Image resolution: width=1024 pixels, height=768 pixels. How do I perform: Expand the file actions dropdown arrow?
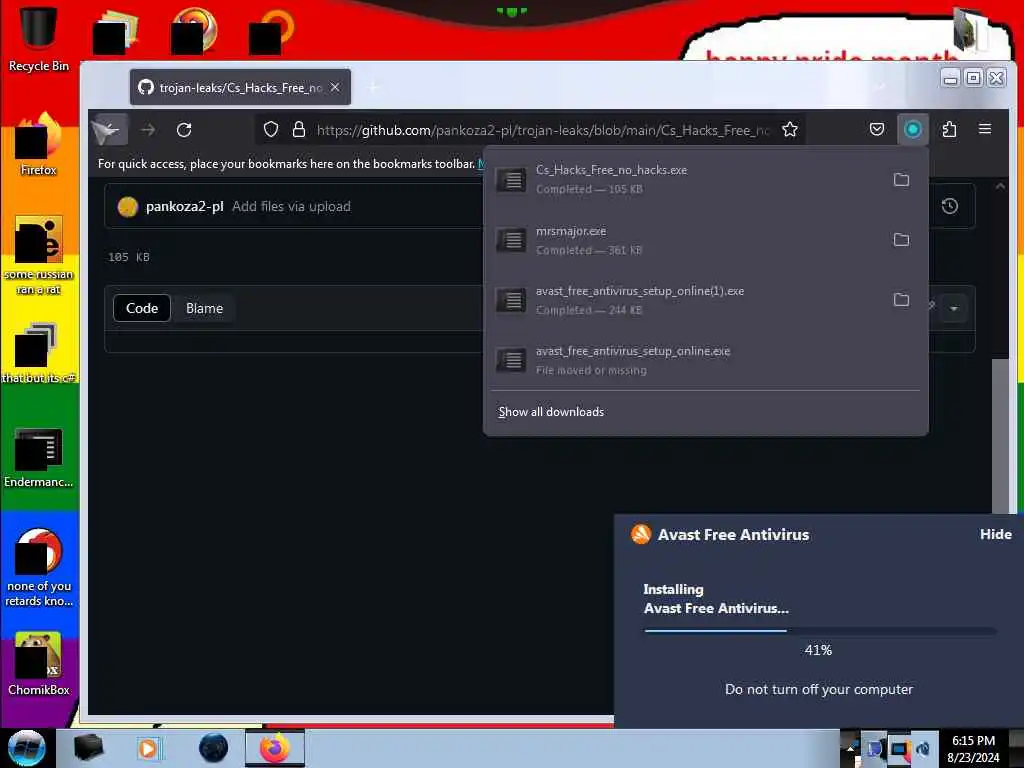[954, 308]
